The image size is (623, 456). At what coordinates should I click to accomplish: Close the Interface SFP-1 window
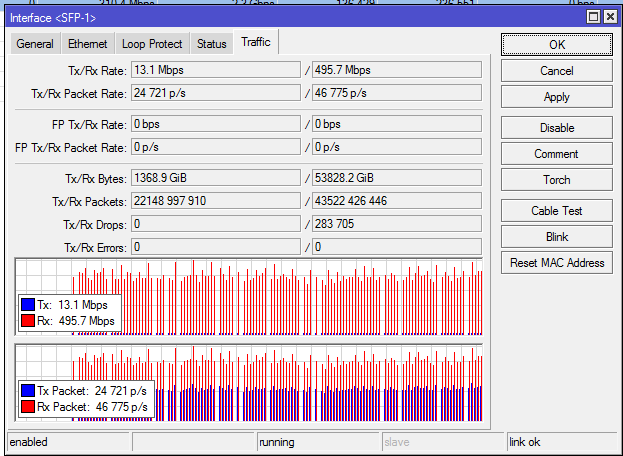pyautogui.click(x=610, y=17)
